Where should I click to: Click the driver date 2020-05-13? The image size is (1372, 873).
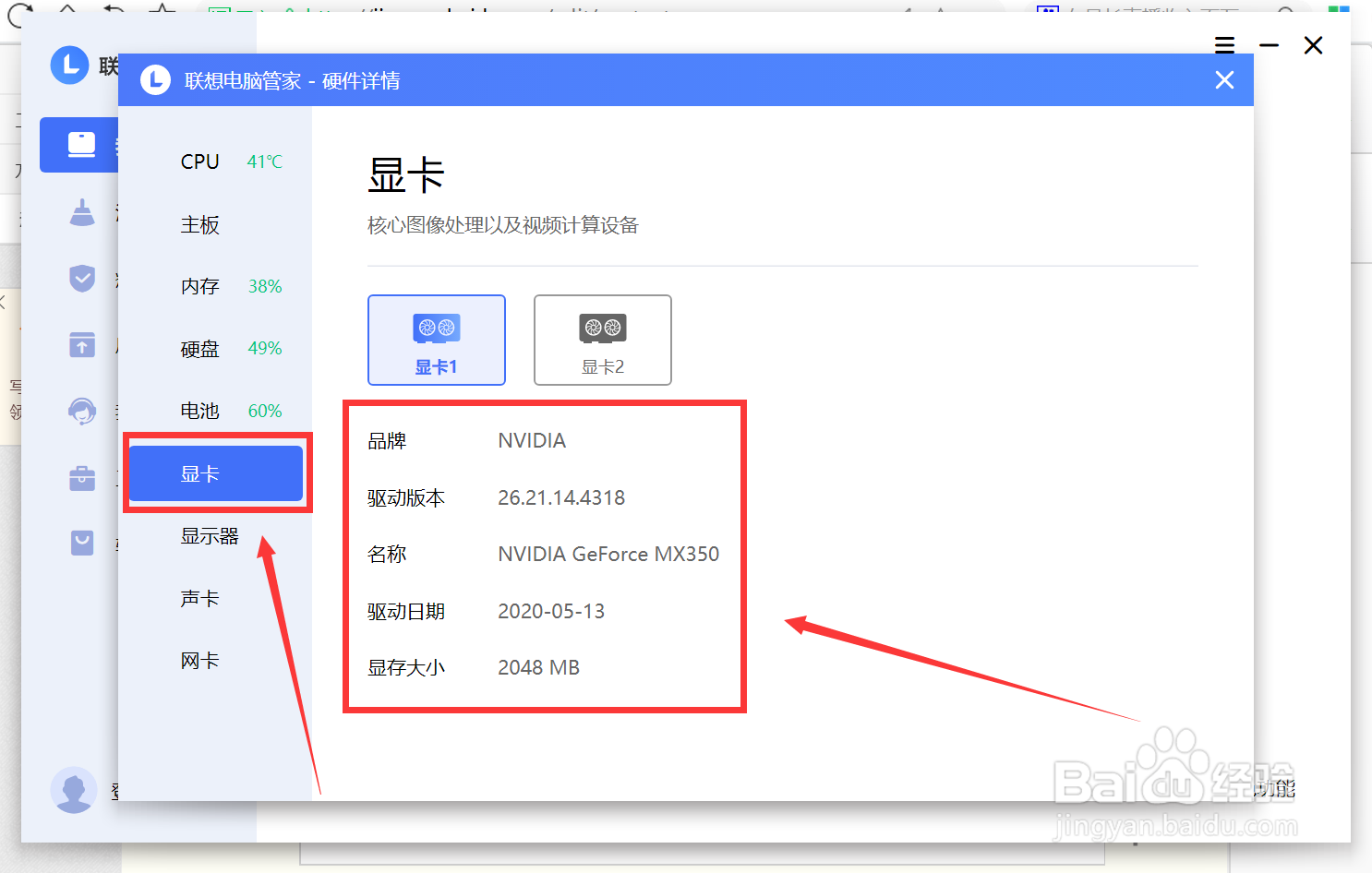pos(551,611)
